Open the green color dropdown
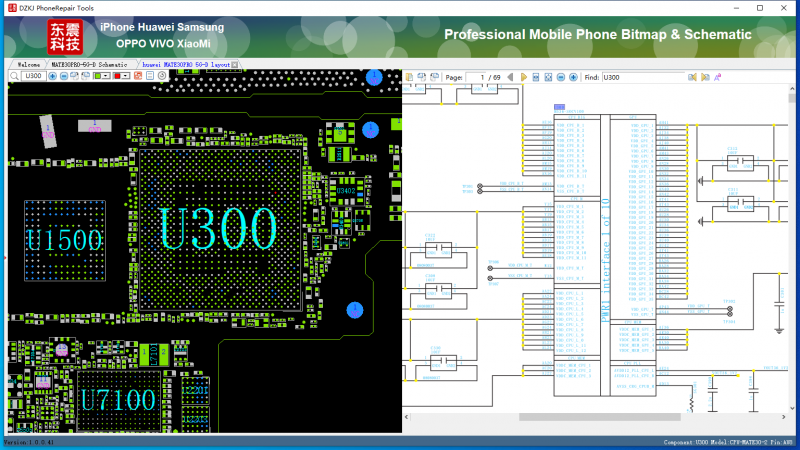The width and height of the screenshot is (800, 450). (x=107, y=76)
